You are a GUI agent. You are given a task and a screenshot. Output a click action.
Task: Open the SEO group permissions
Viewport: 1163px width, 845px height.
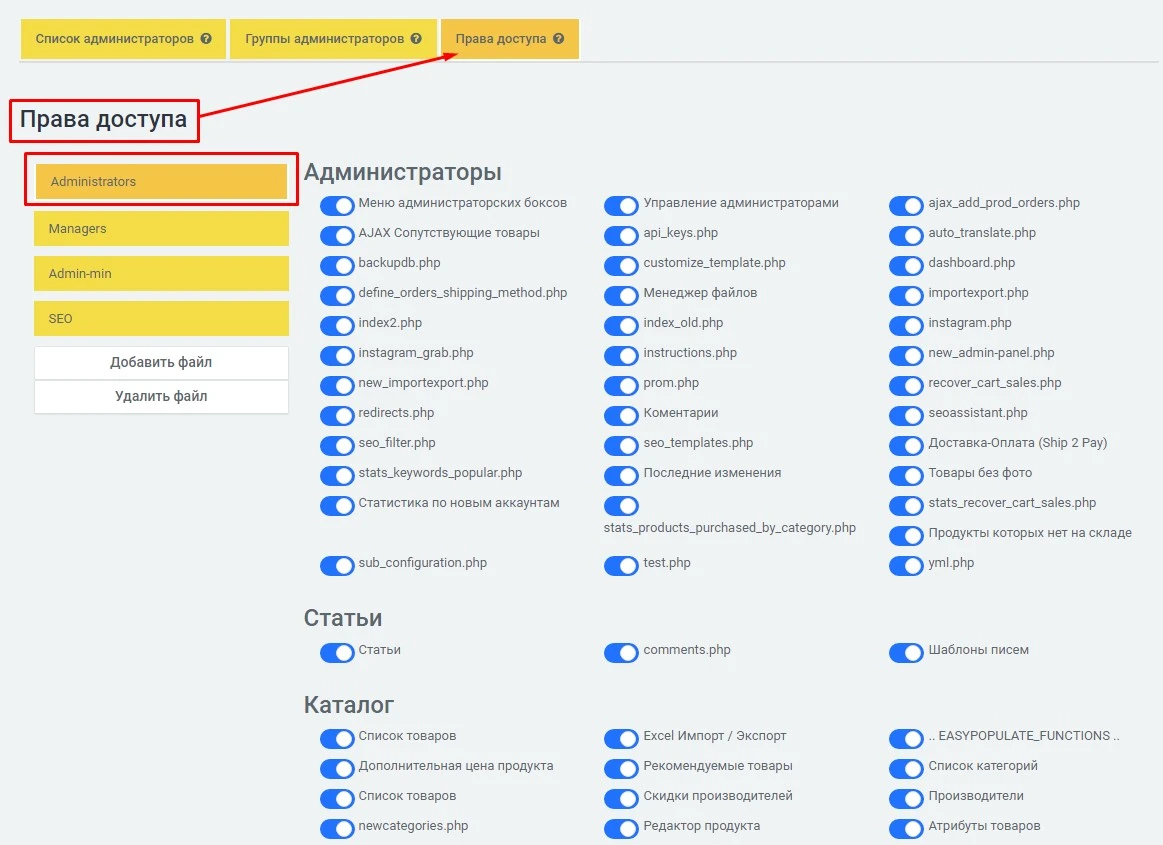(161, 319)
